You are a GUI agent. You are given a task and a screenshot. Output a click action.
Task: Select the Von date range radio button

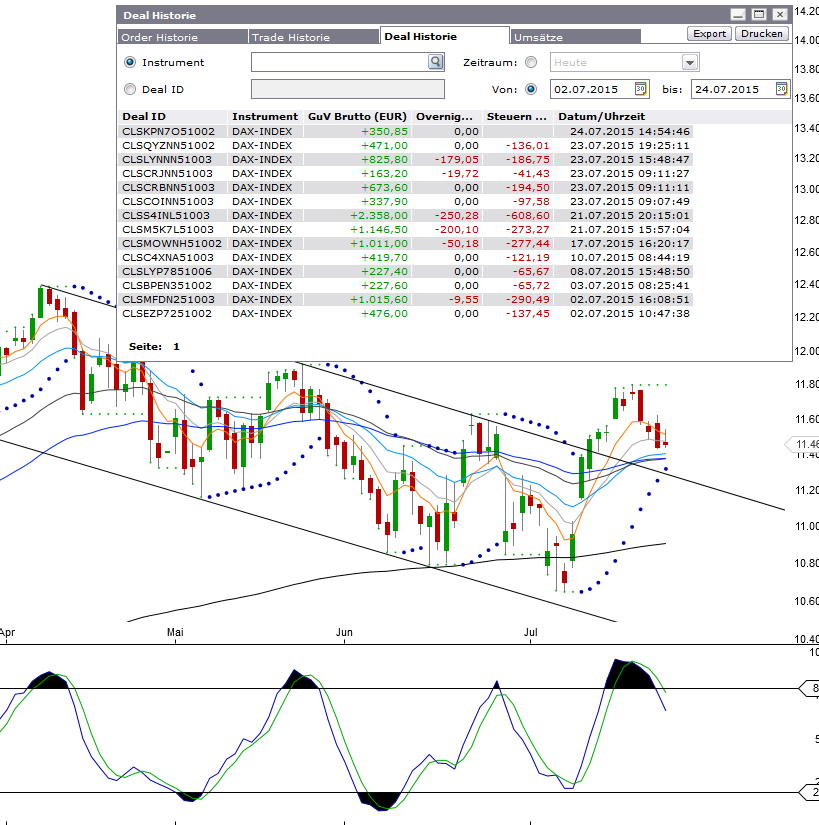pos(531,89)
